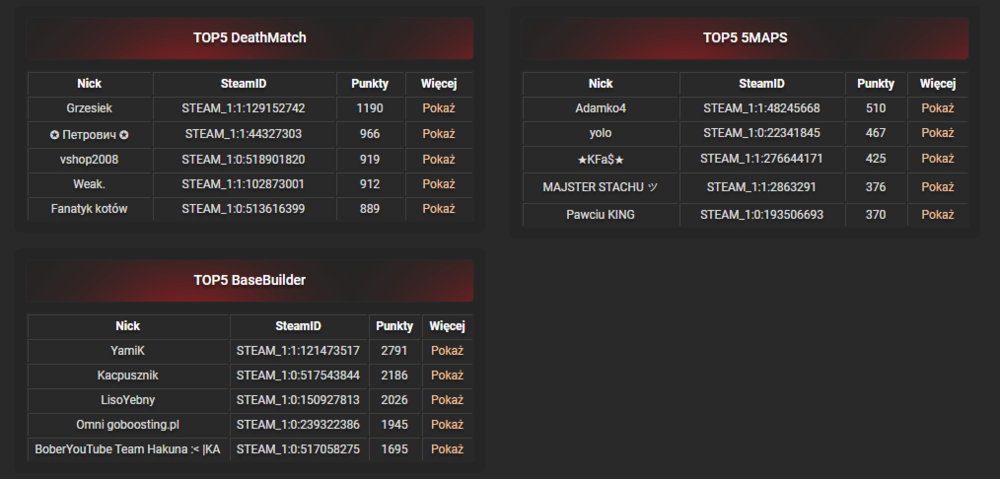Click the 2791 points value
1000x479 pixels.
(x=395, y=351)
